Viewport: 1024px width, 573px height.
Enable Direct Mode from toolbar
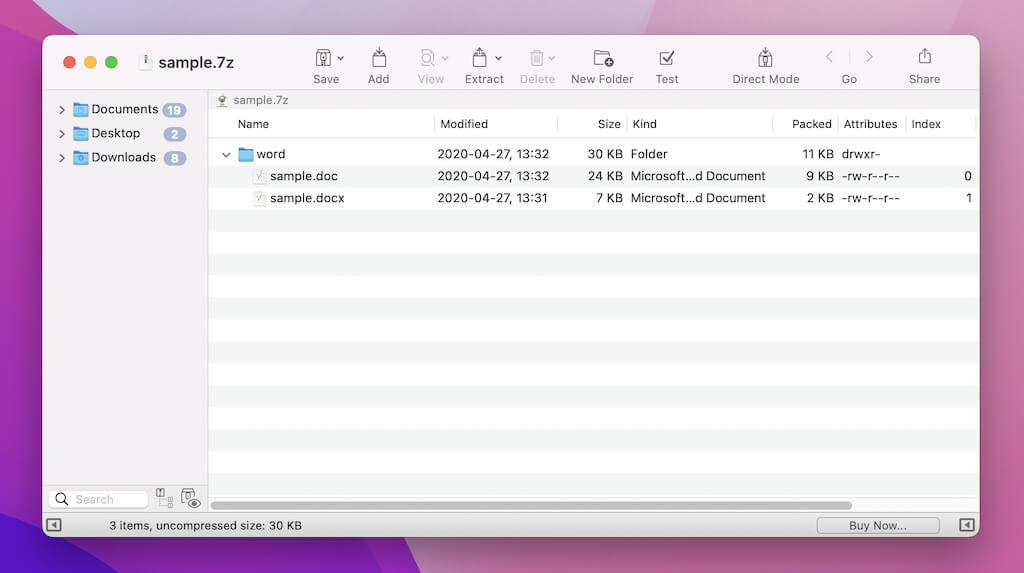pyautogui.click(x=765, y=58)
